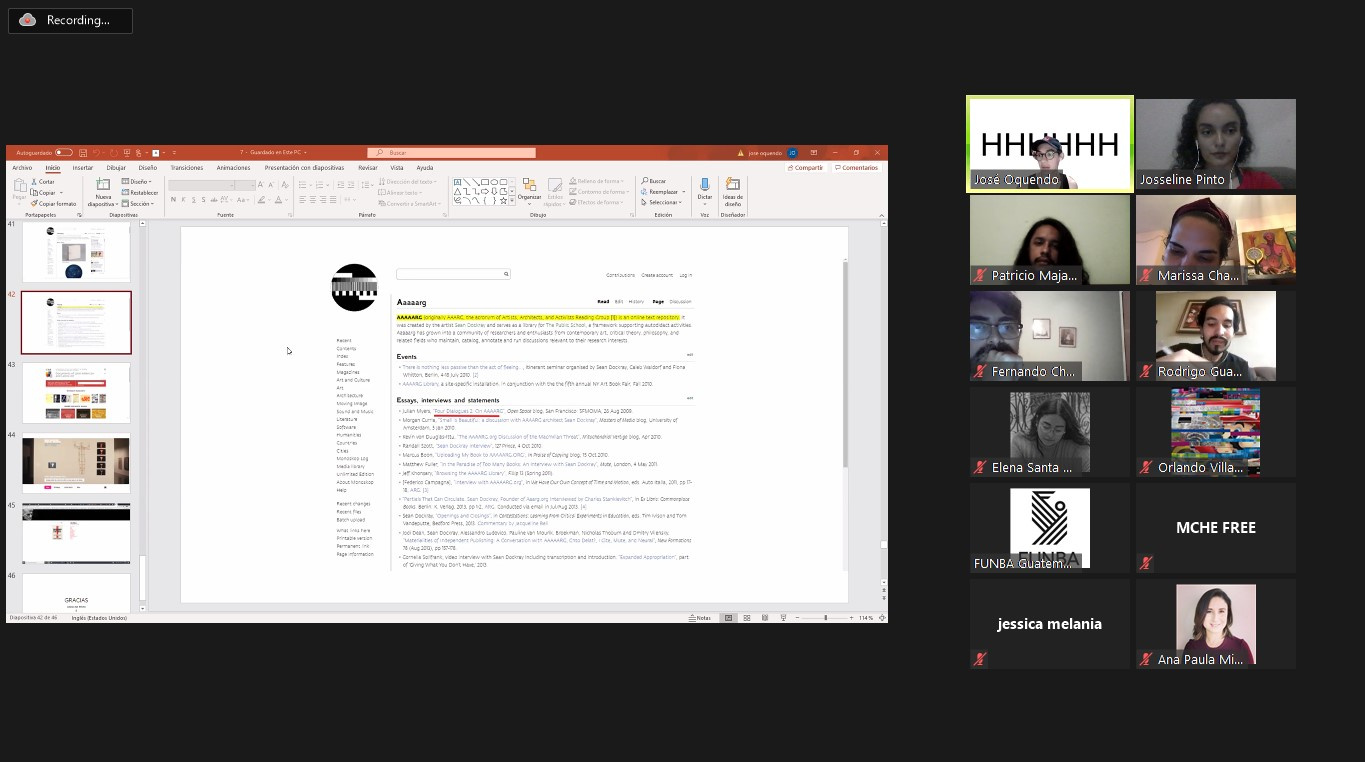Viewport: 1365px width, 762px height.
Task: Click align text left icon
Action: [x=302, y=200]
